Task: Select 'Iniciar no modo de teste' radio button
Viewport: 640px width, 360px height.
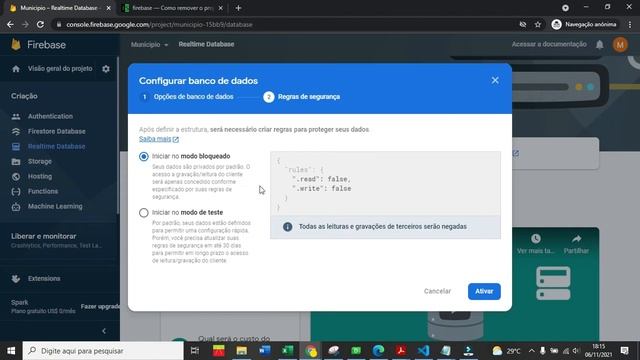Action: (144, 213)
